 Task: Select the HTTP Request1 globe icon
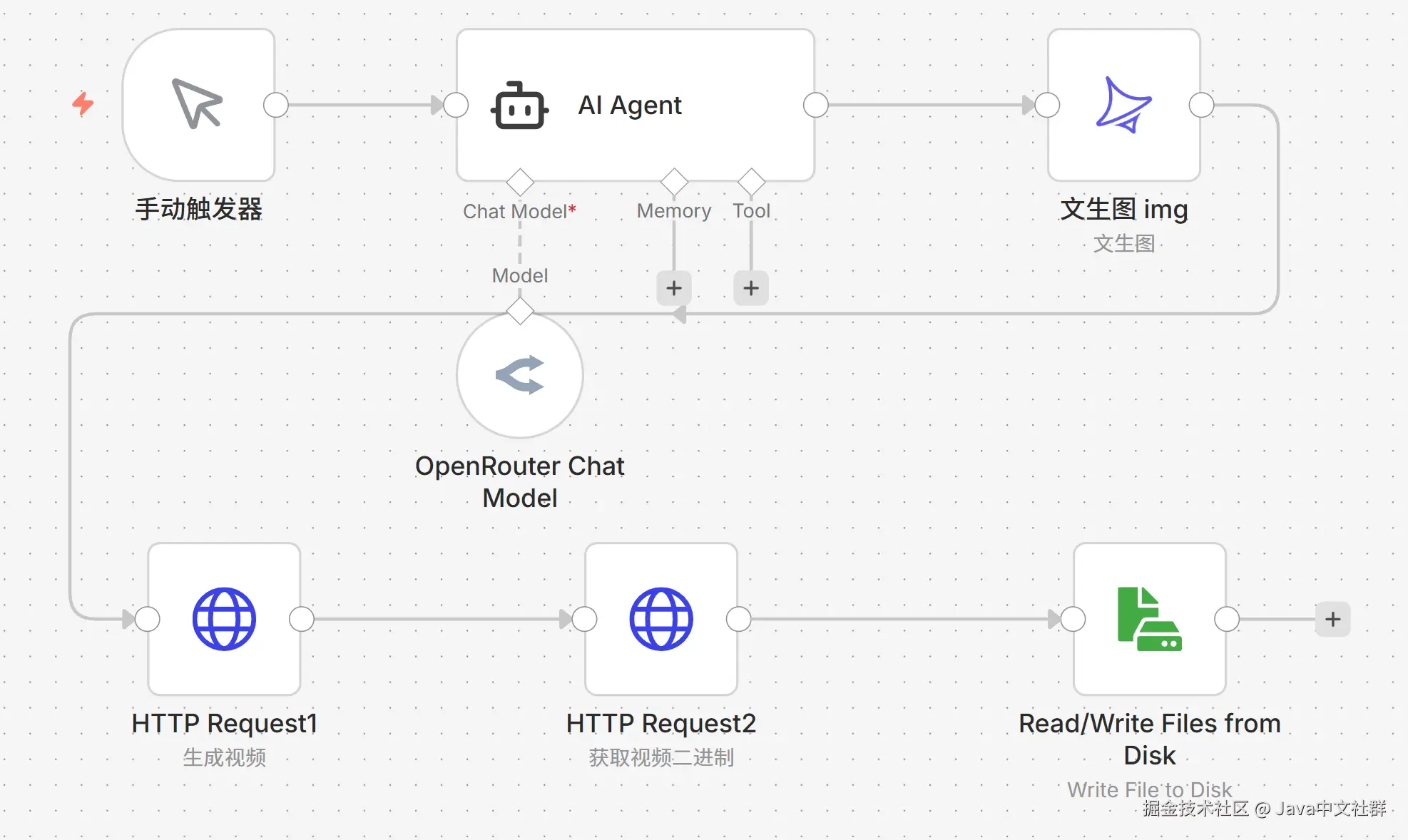[x=224, y=619]
